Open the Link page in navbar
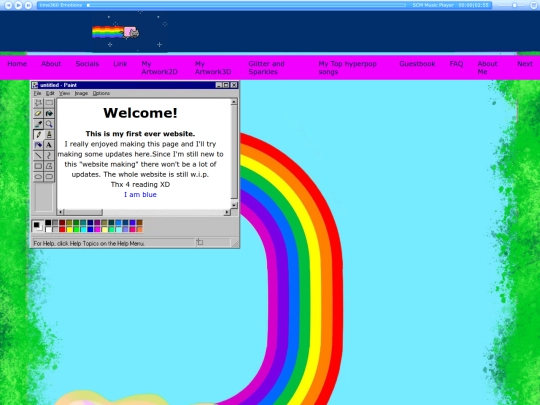The height and width of the screenshot is (405, 540). coord(120,64)
